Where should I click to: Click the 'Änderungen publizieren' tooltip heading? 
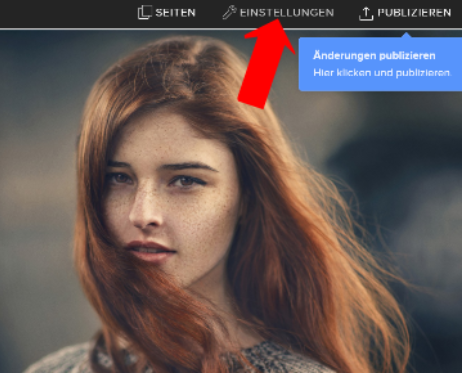pos(374,55)
